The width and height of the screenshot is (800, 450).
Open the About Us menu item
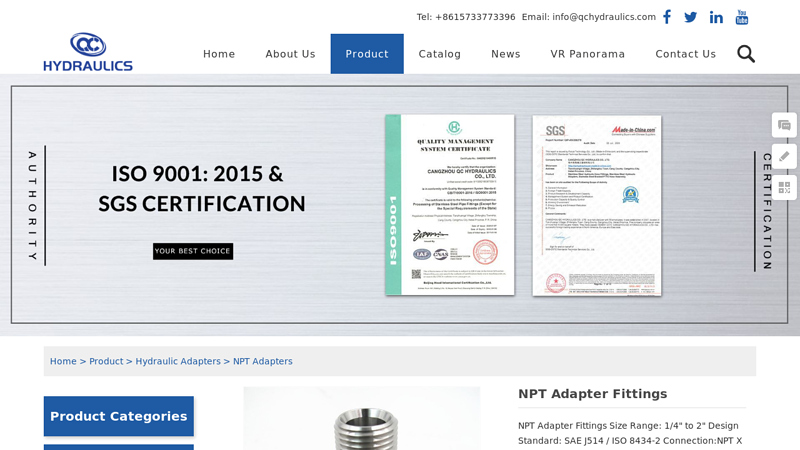290,54
